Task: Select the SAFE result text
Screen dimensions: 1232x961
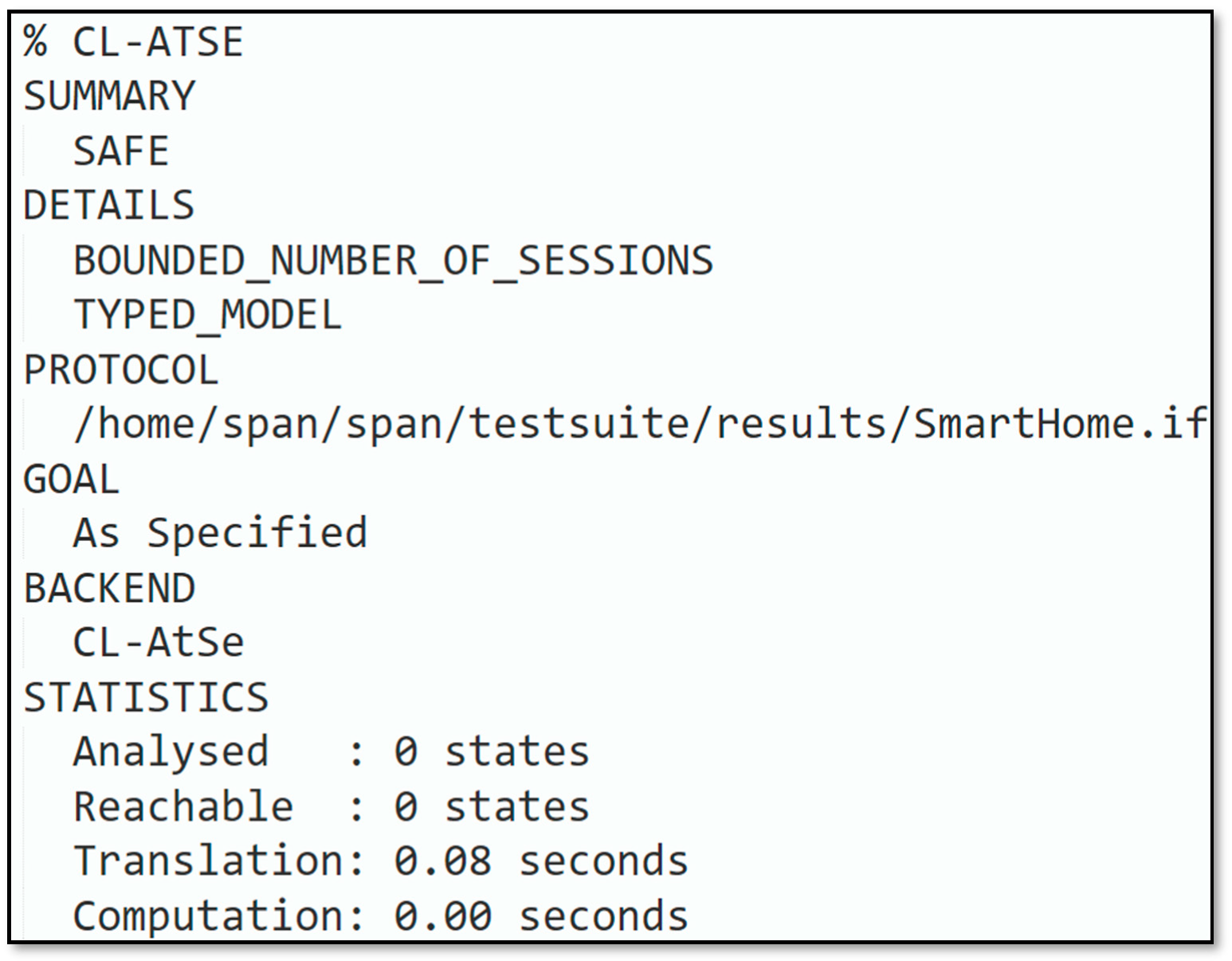Action: coord(121,151)
